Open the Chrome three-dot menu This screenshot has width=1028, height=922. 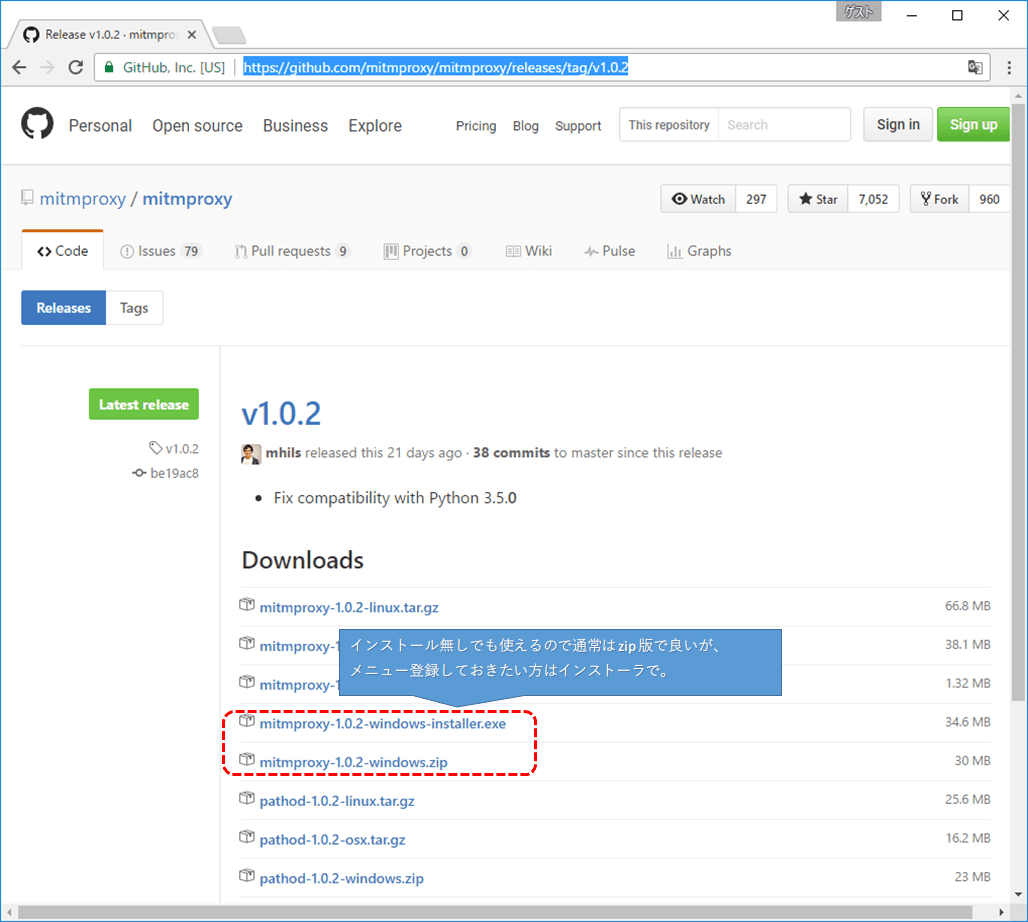(x=1009, y=68)
